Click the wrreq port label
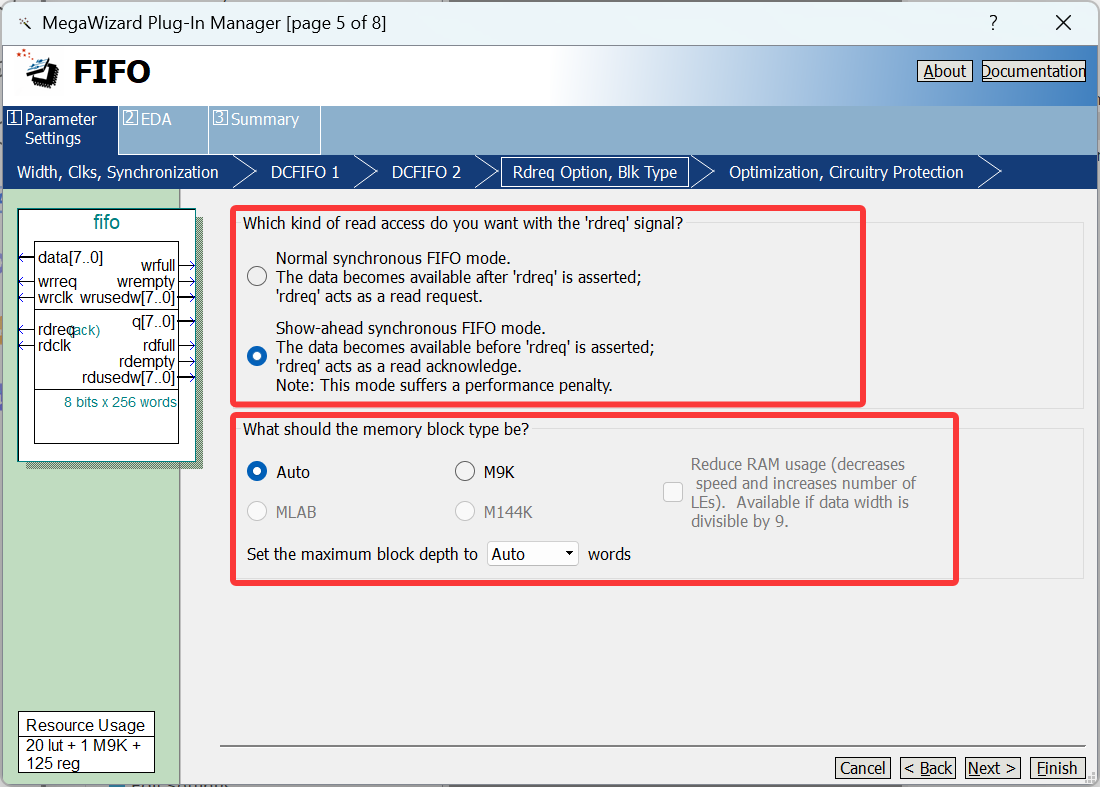The image size is (1100, 787). 58,281
